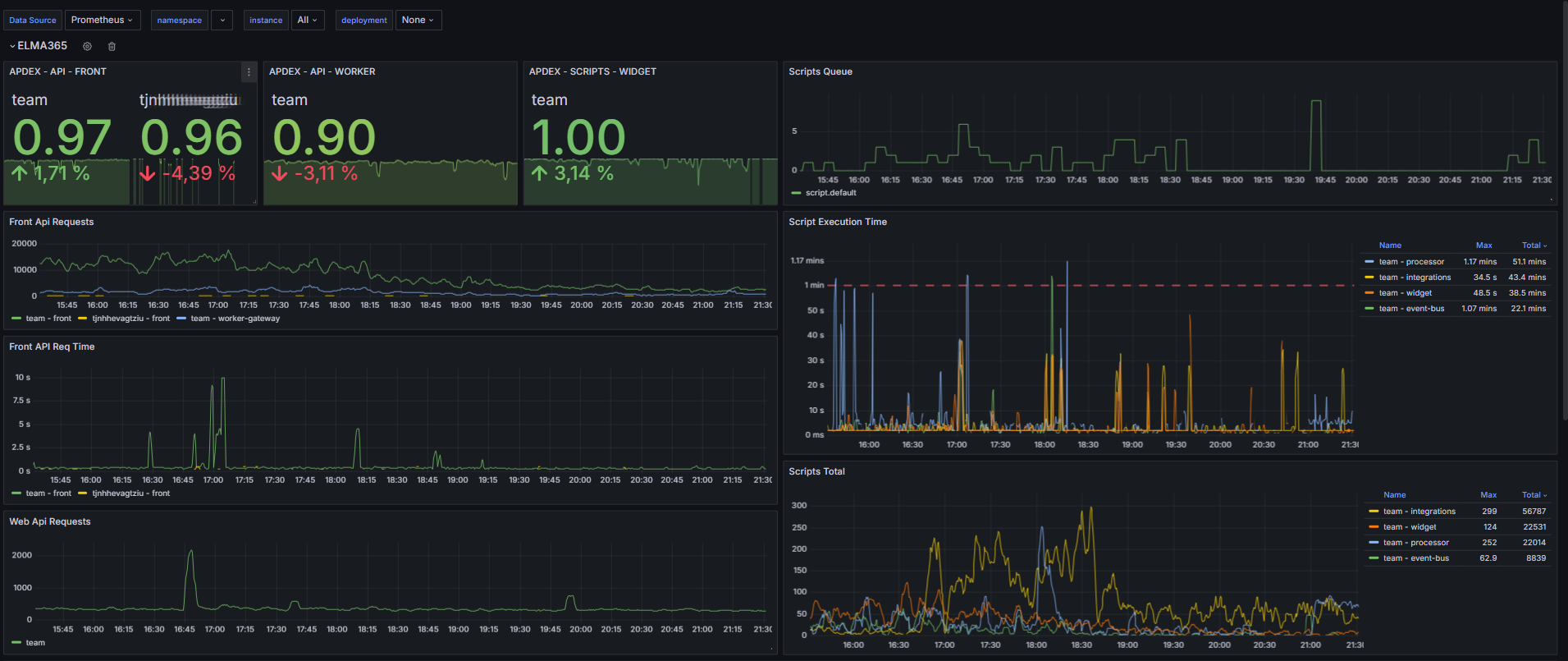Click the 0.90 APDEX worker value
This screenshot has width=1568, height=661.
click(324, 137)
